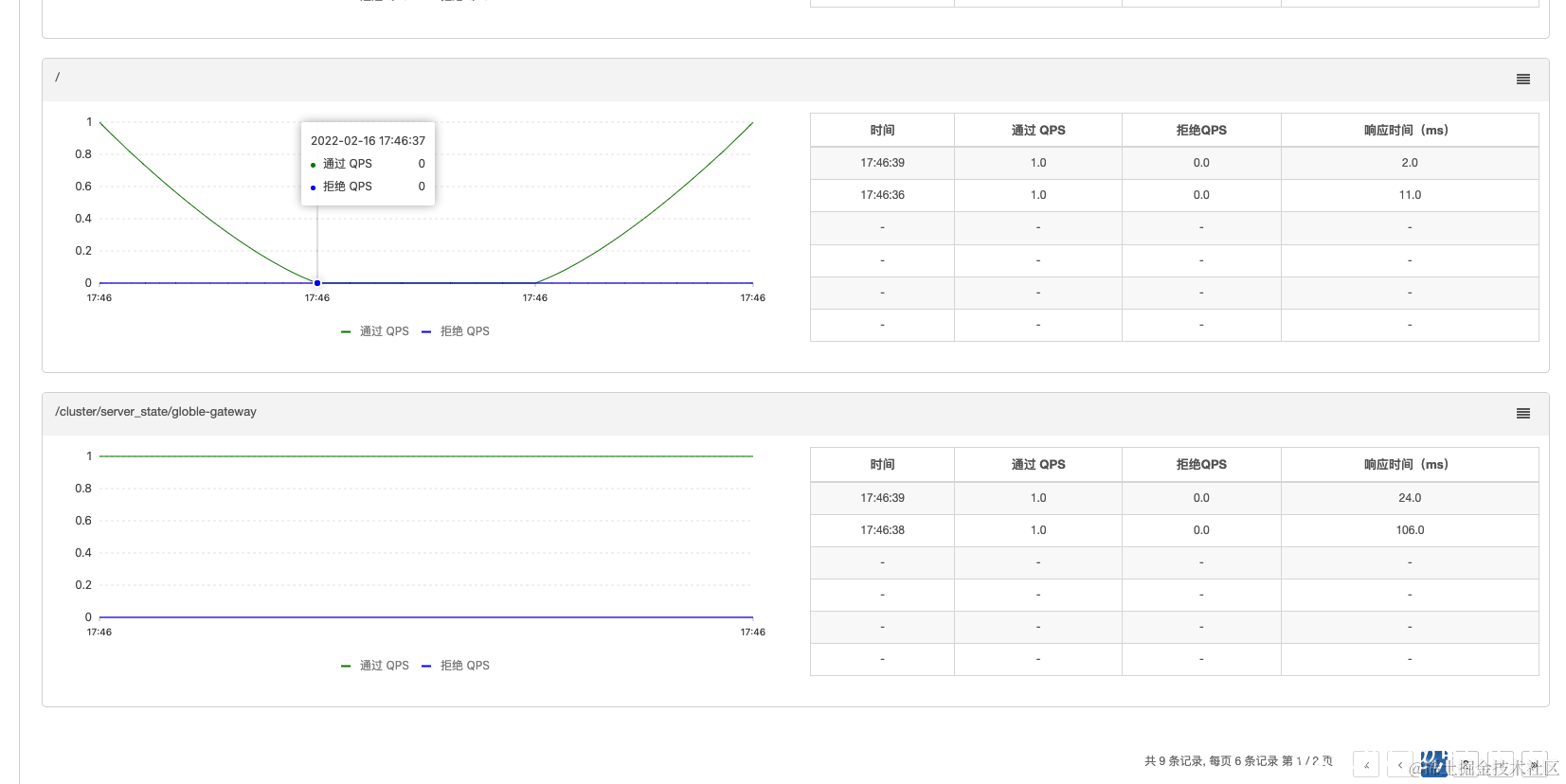Click the 拒绝QPS header in the globle-gateway table
Image resolution: width=1566 pixels, height=784 pixels.
(1201, 465)
